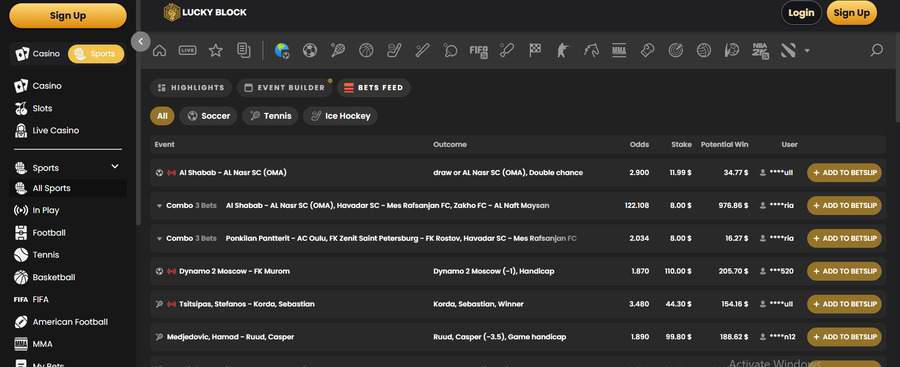Image resolution: width=900 pixels, height=367 pixels.
Task: Add 2.034 odds combo to betslip
Action: [x=844, y=238]
